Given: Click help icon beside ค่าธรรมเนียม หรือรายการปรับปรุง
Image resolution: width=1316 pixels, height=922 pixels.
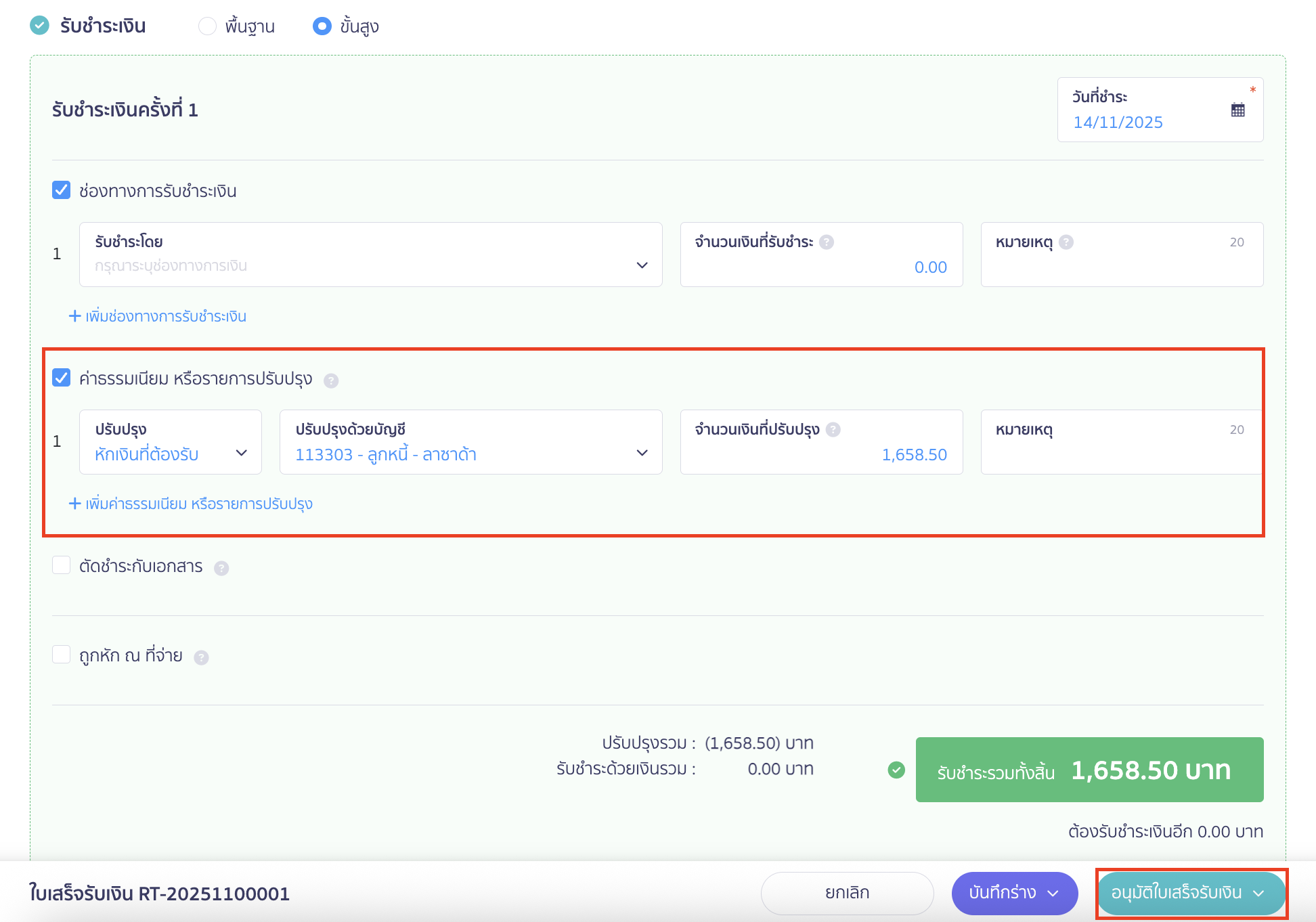Looking at the screenshot, I should (331, 380).
